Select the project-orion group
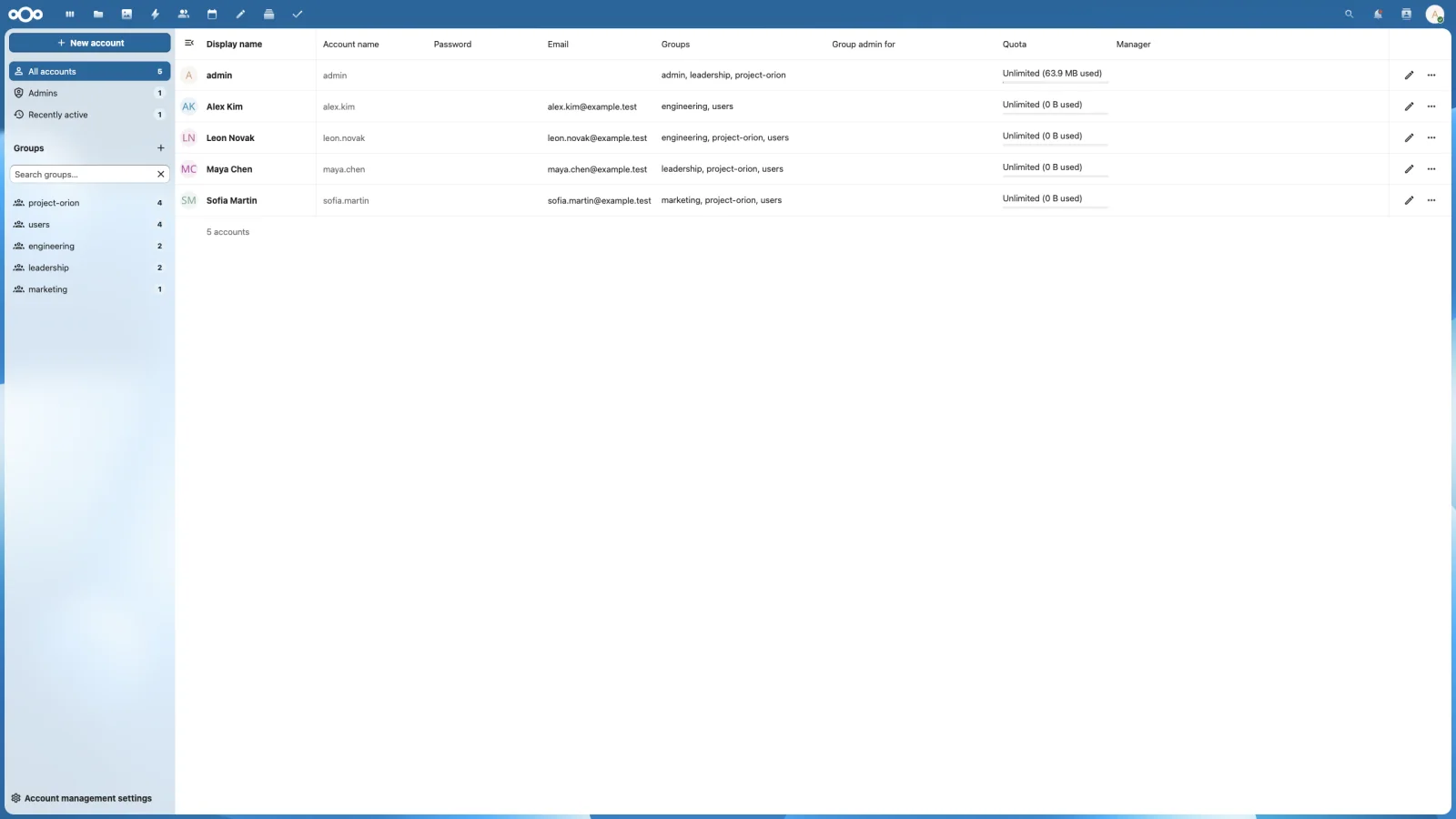The width and height of the screenshot is (1456, 819). click(89, 203)
